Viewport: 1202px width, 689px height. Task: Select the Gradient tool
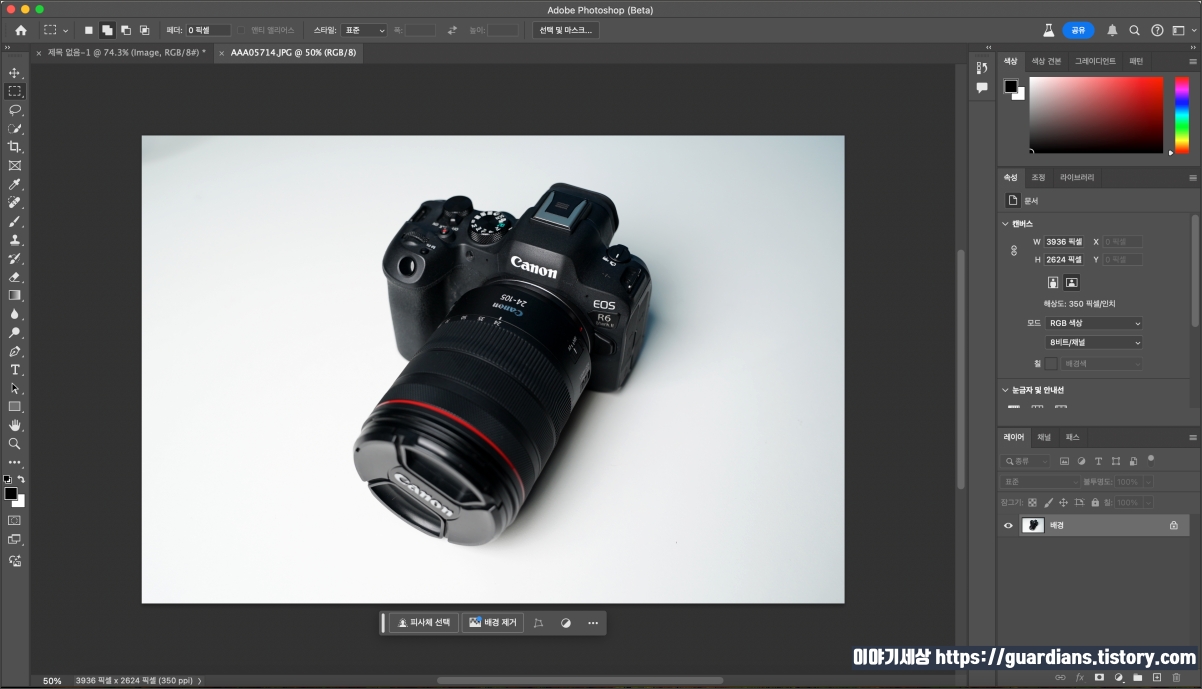[15, 295]
